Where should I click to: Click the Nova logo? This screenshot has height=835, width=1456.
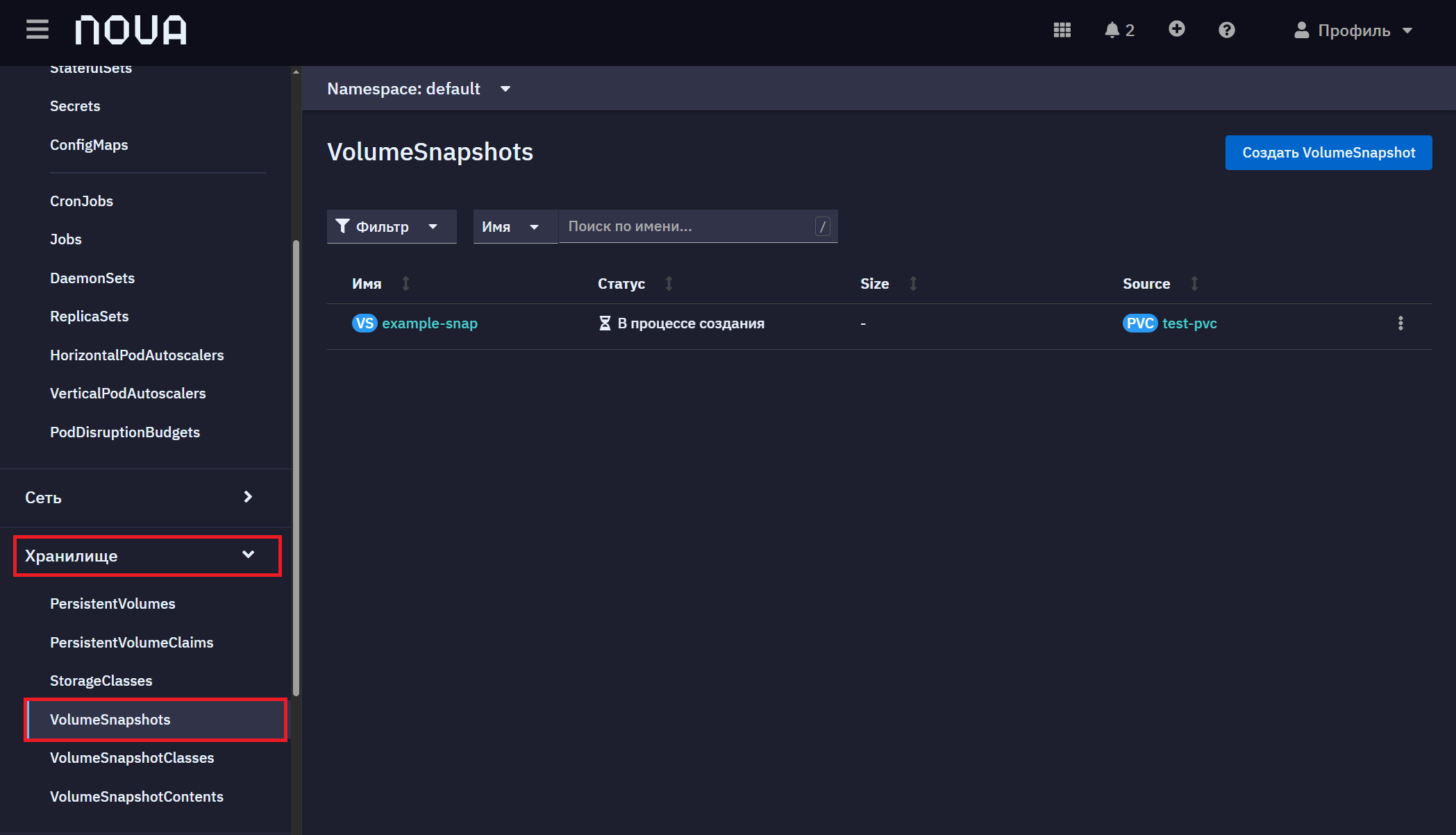[x=131, y=30]
